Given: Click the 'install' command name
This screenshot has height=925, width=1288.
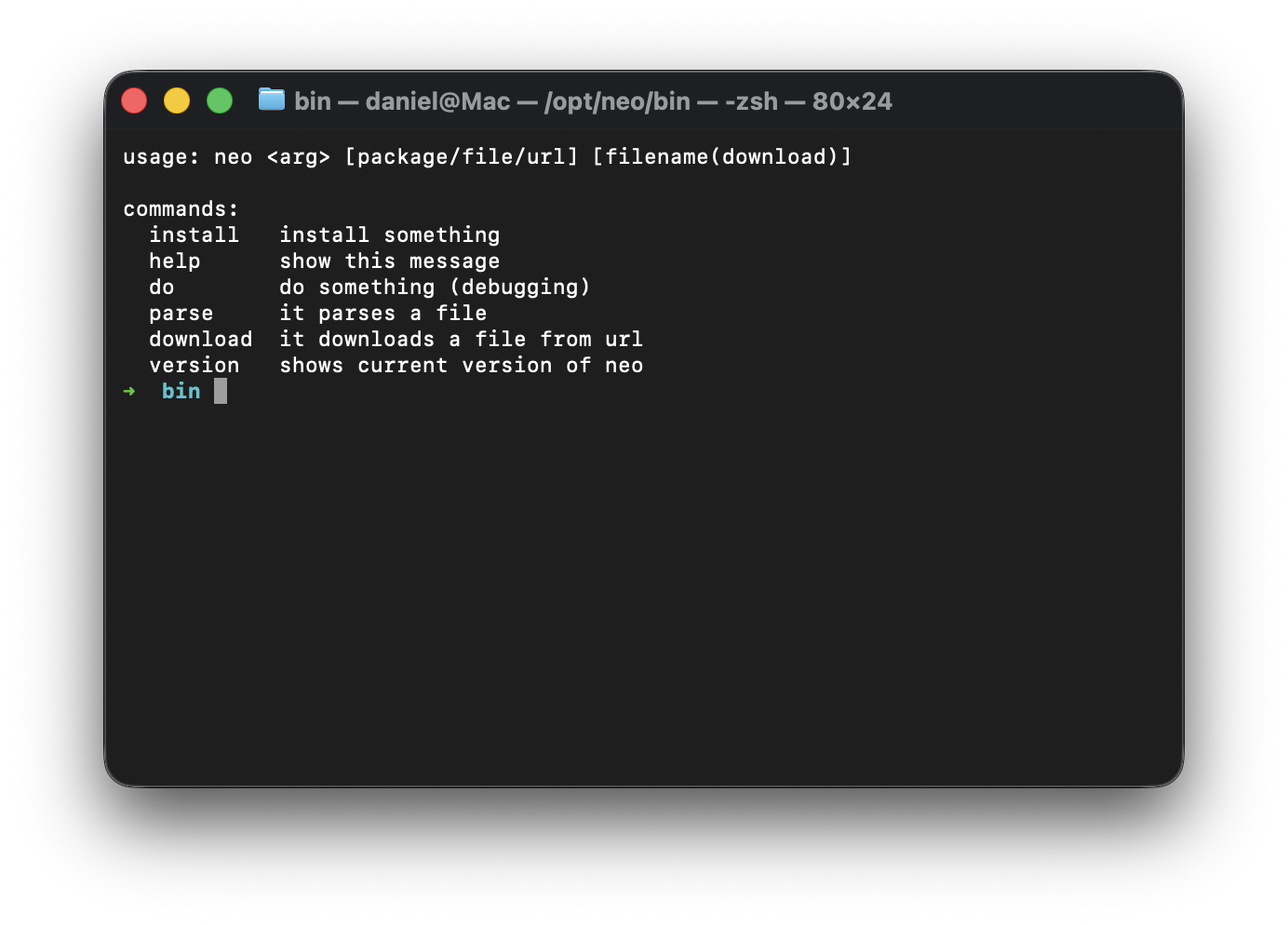Looking at the screenshot, I should (x=194, y=235).
